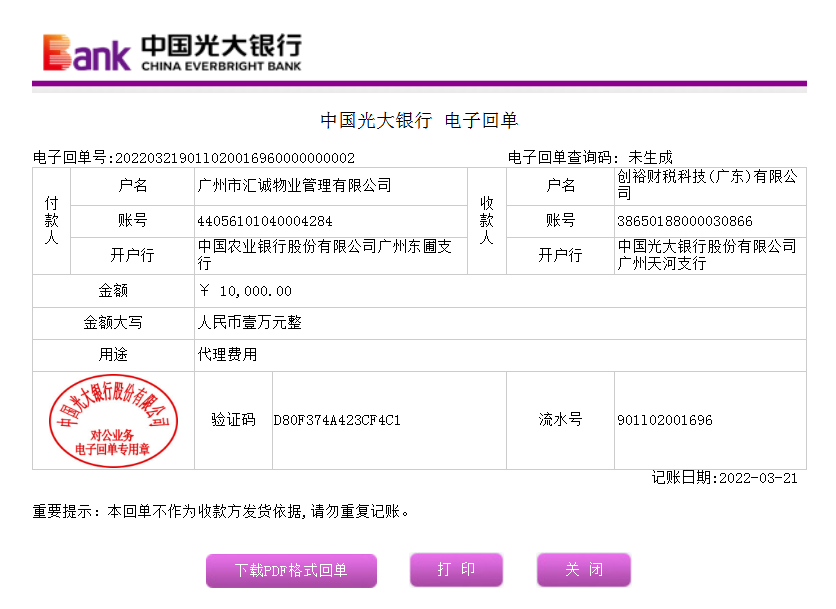Select payer name 广州市汇诚物业管理有限公司
The image size is (836, 609).
coord(294,186)
